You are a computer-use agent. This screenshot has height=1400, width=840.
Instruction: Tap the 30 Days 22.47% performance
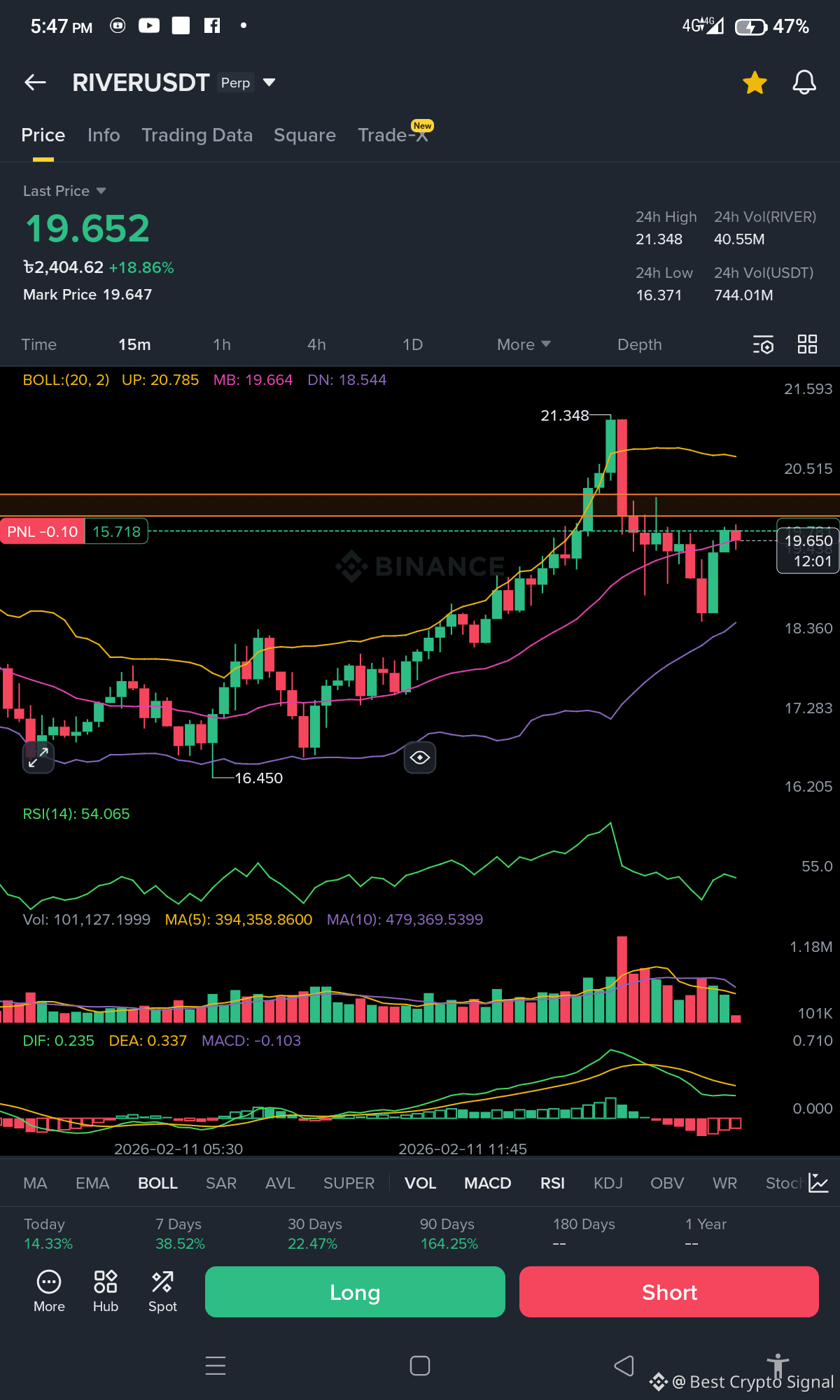tap(314, 1234)
